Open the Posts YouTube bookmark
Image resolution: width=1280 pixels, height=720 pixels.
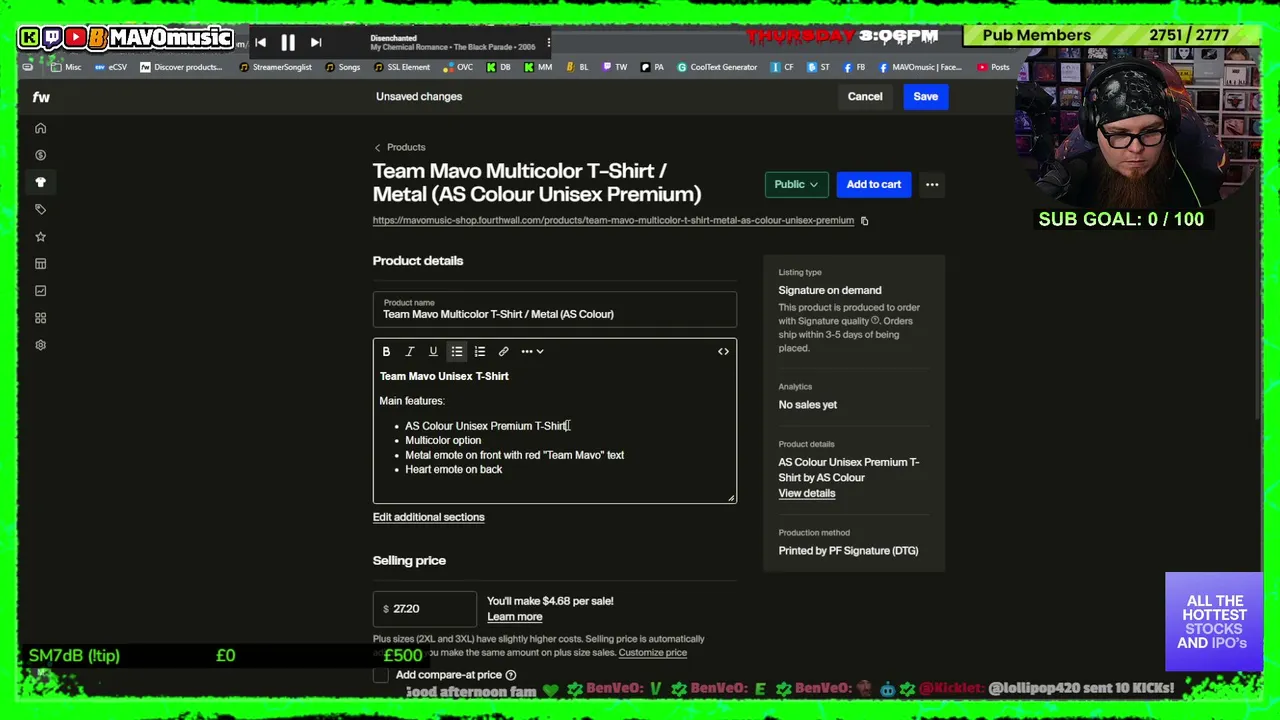(x=993, y=67)
